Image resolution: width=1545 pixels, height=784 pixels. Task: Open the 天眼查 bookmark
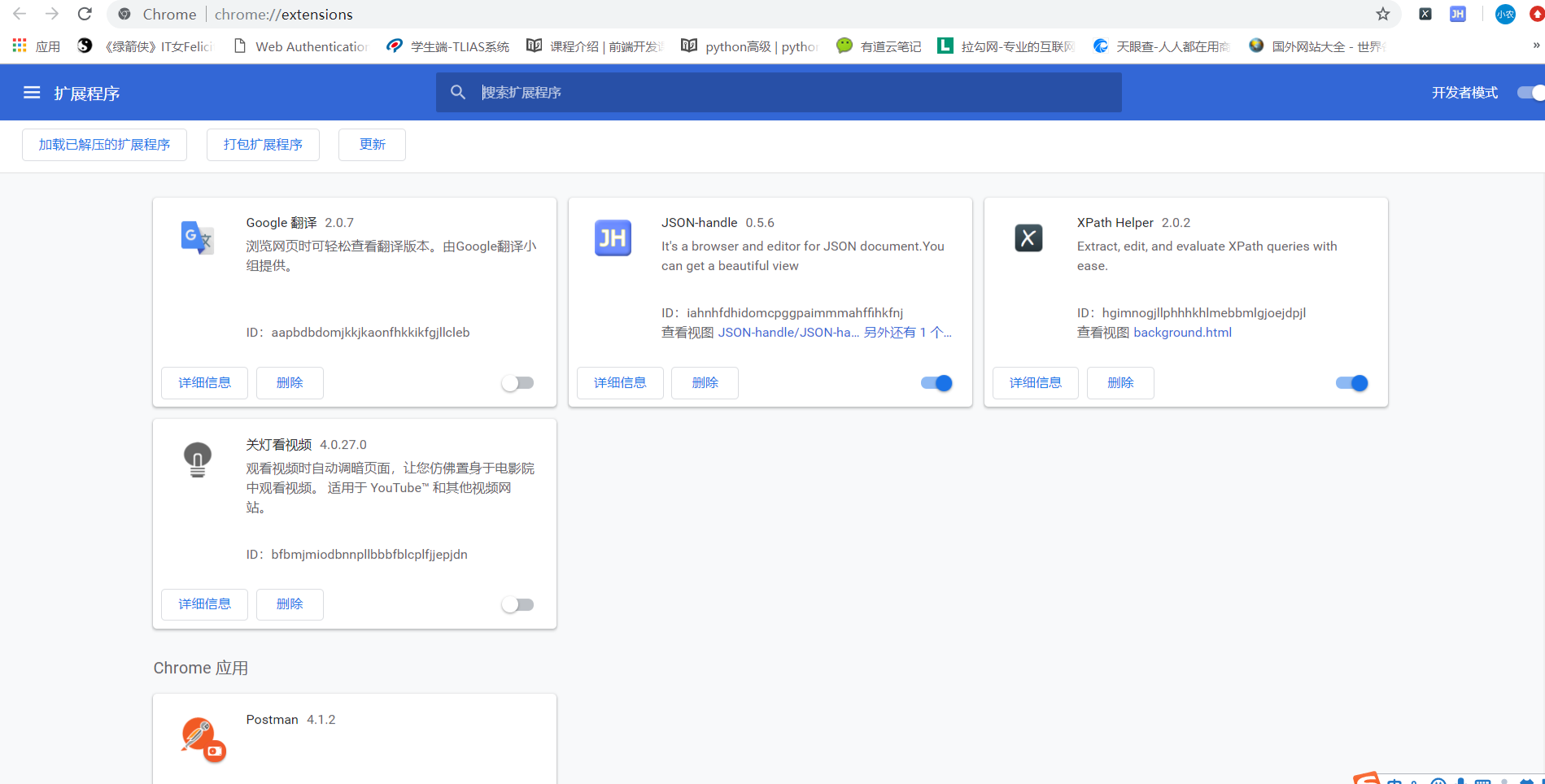point(1161,46)
